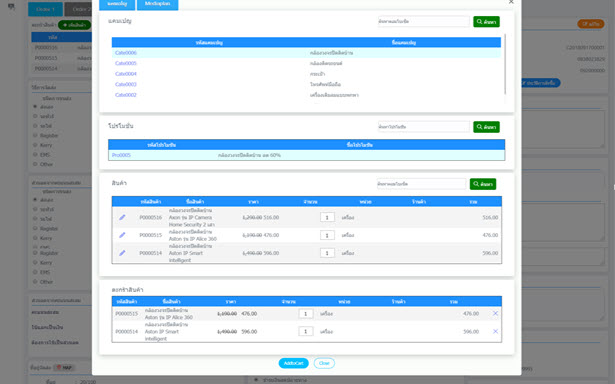Click promotion name ending with 60%
The height and width of the screenshot is (384, 615).
tap(249, 155)
